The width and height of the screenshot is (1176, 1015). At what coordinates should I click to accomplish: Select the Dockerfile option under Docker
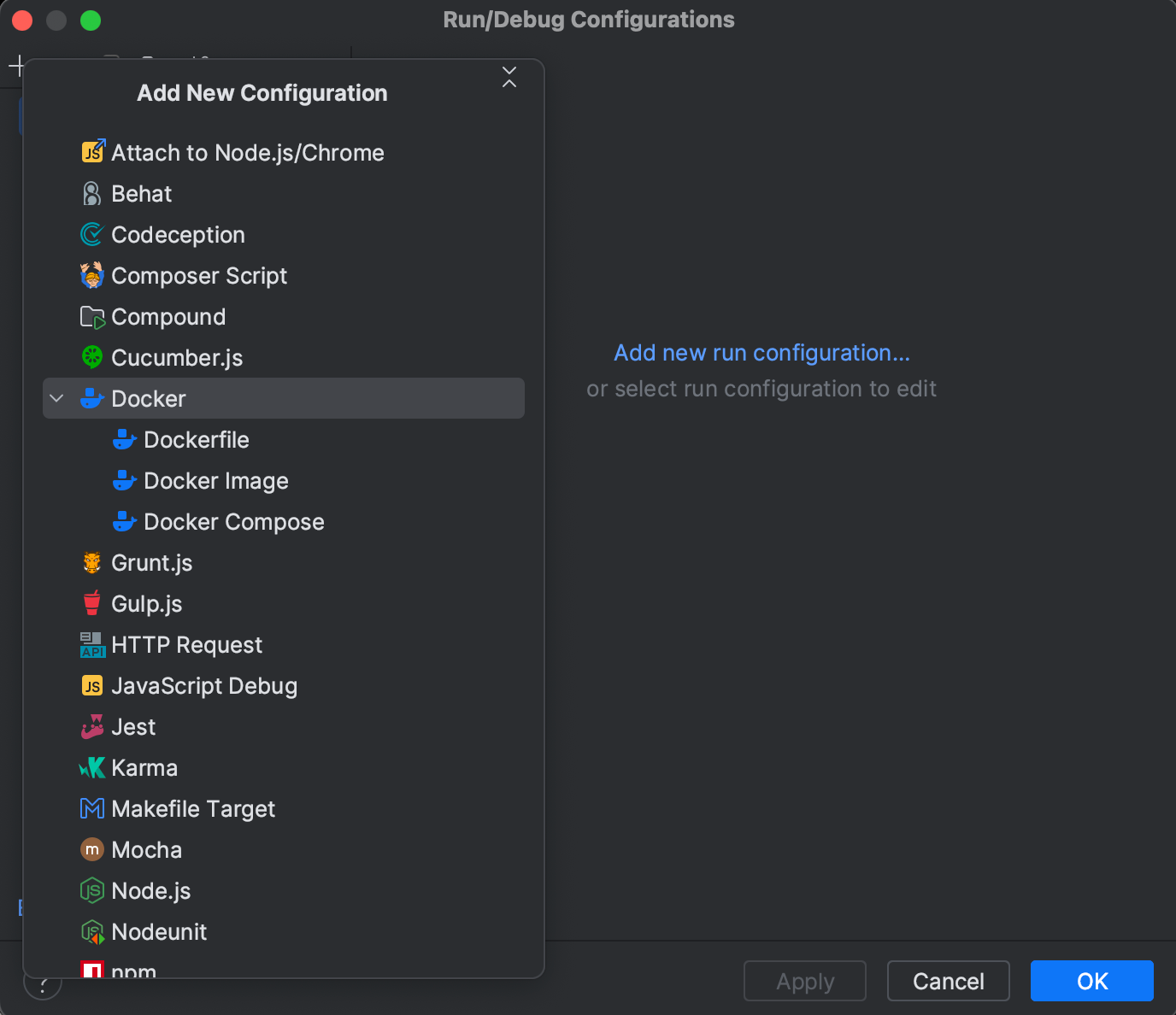[x=197, y=439]
